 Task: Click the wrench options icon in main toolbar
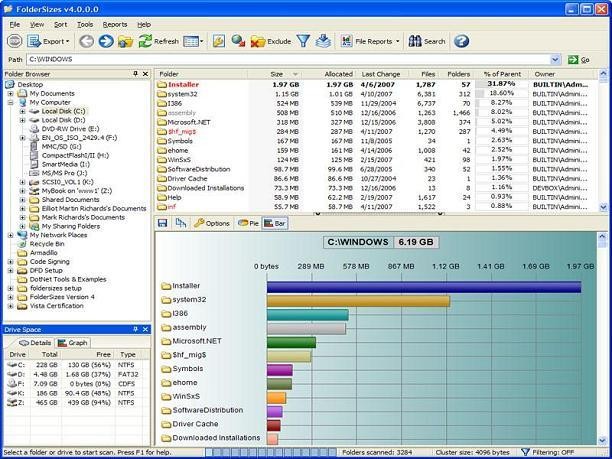pos(219,41)
